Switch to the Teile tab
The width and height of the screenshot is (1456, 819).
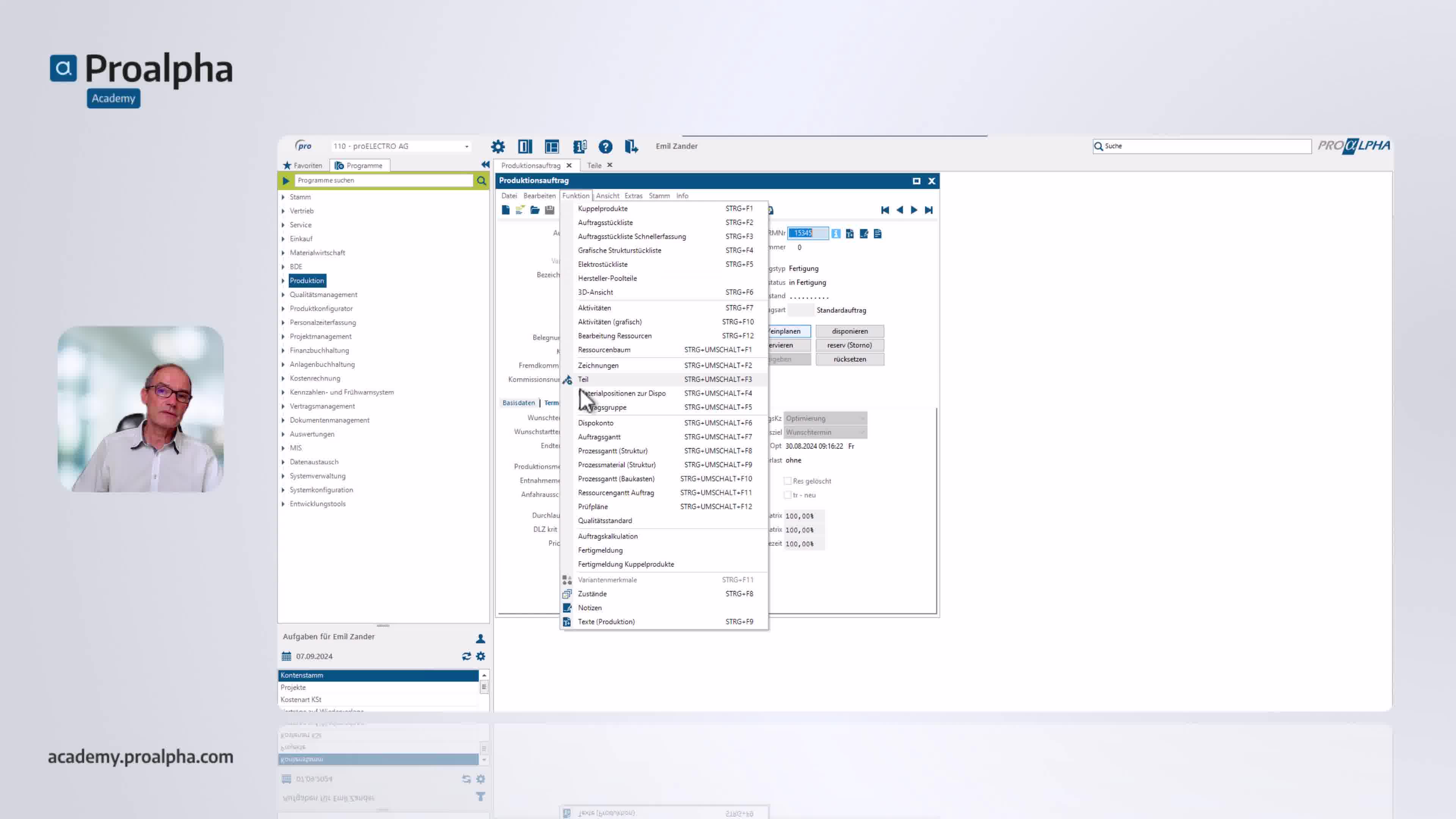tap(593, 166)
